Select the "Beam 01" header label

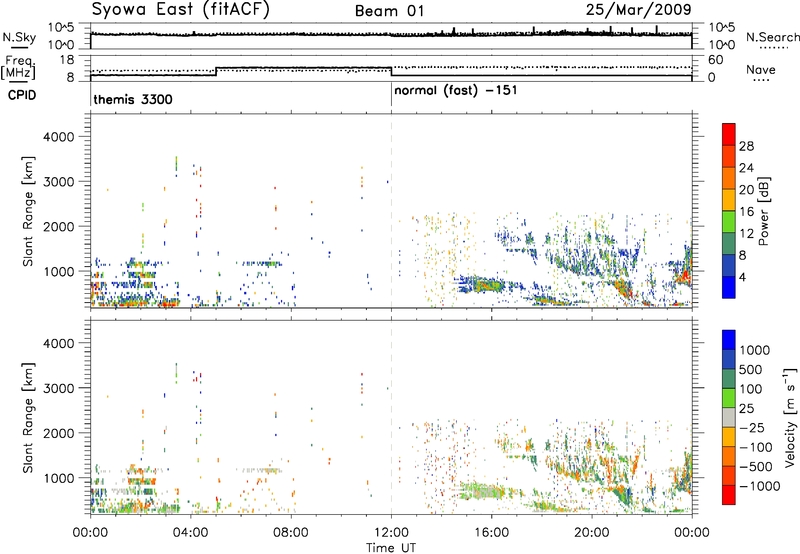389,11
